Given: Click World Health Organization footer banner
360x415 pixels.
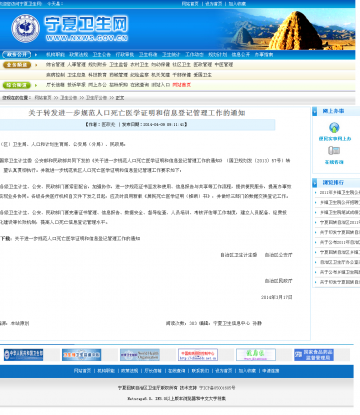Looking at the screenshot, I should 140,355.
